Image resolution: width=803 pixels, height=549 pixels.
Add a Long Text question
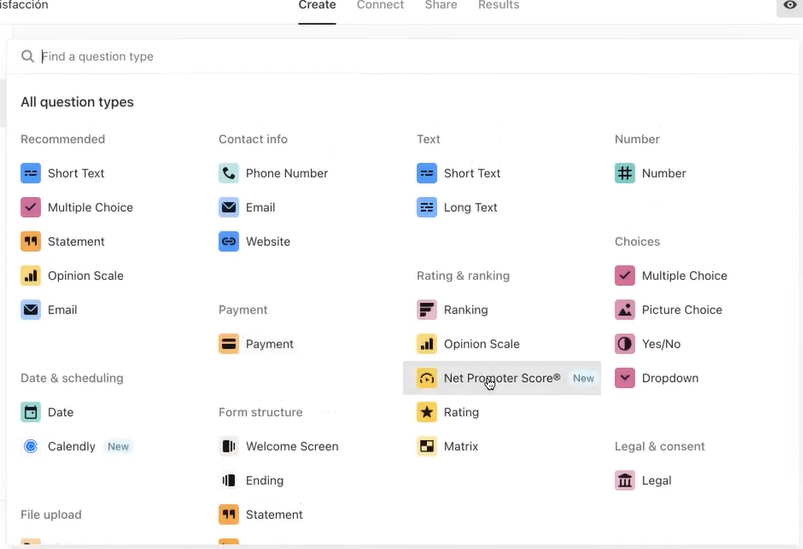pyautogui.click(x=502, y=207)
